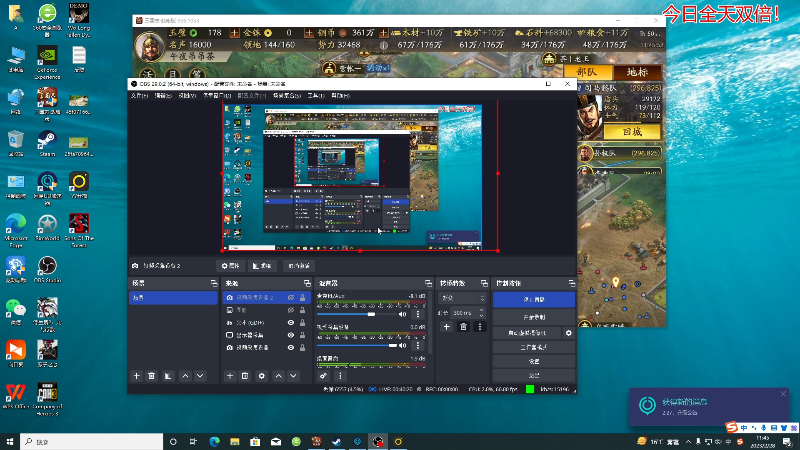The width and height of the screenshot is (800, 450).
Task: Hide the 显示器采集 source via its eye icon
Action: [x=291, y=335]
